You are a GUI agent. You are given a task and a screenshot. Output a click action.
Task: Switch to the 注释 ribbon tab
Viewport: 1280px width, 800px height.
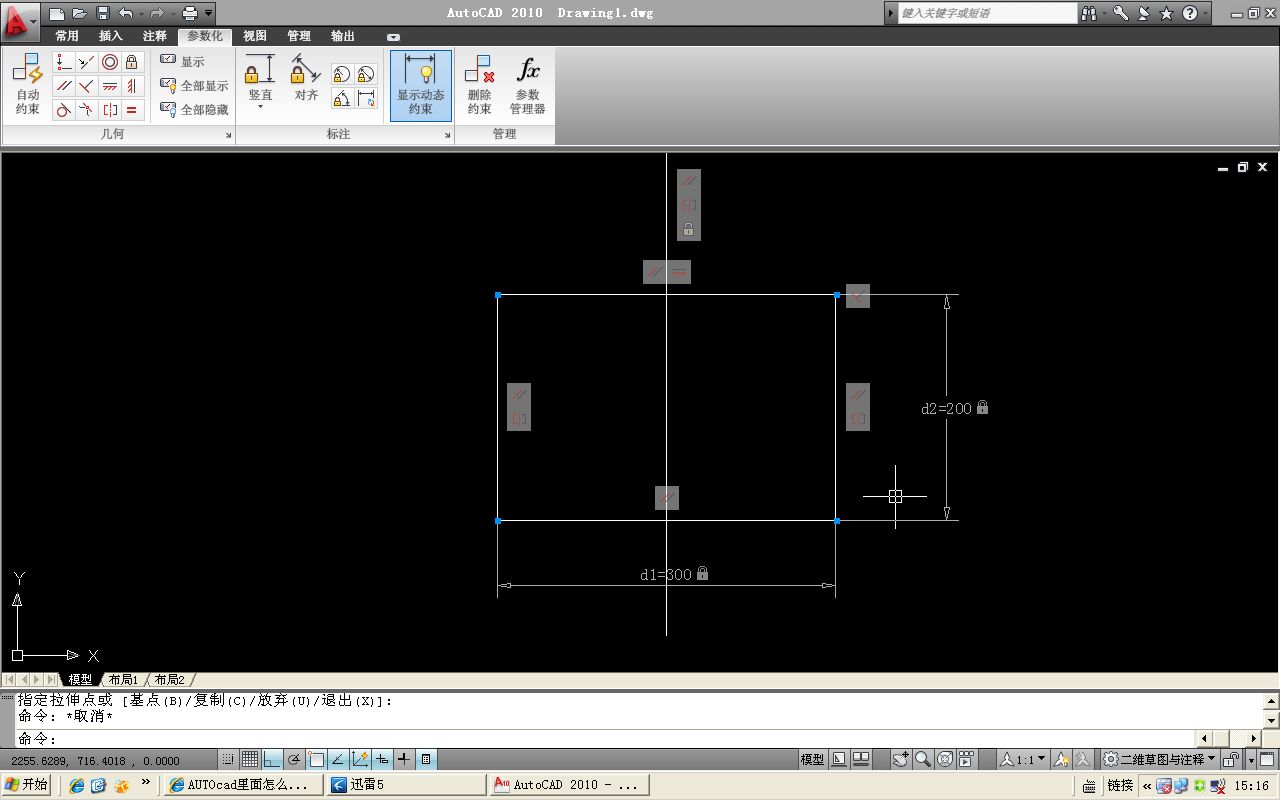tap(155, 36)
